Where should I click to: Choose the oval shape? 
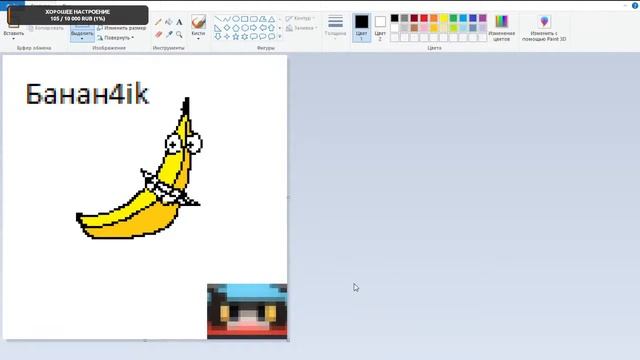[236, 19]
